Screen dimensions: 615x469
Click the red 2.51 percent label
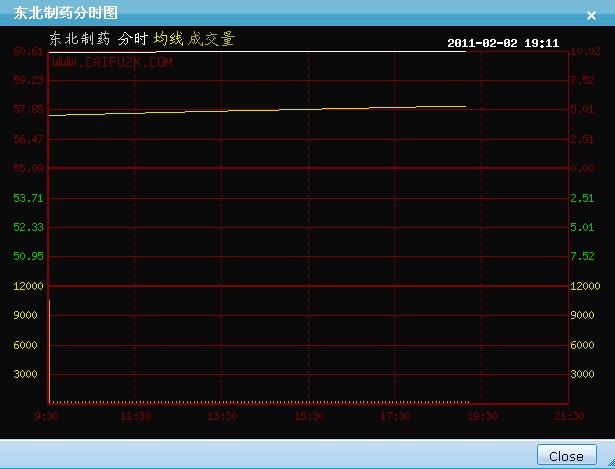tap(582, 139)
